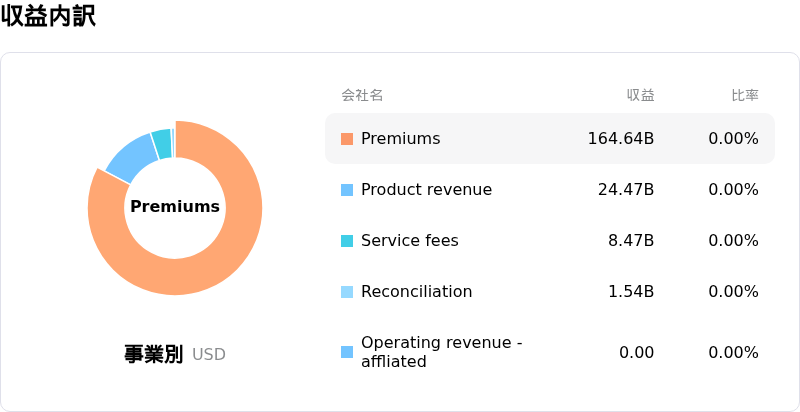The image size is (800, 412).
Task: Click the 収益内訳 section heading
Action: pos(48,16)
